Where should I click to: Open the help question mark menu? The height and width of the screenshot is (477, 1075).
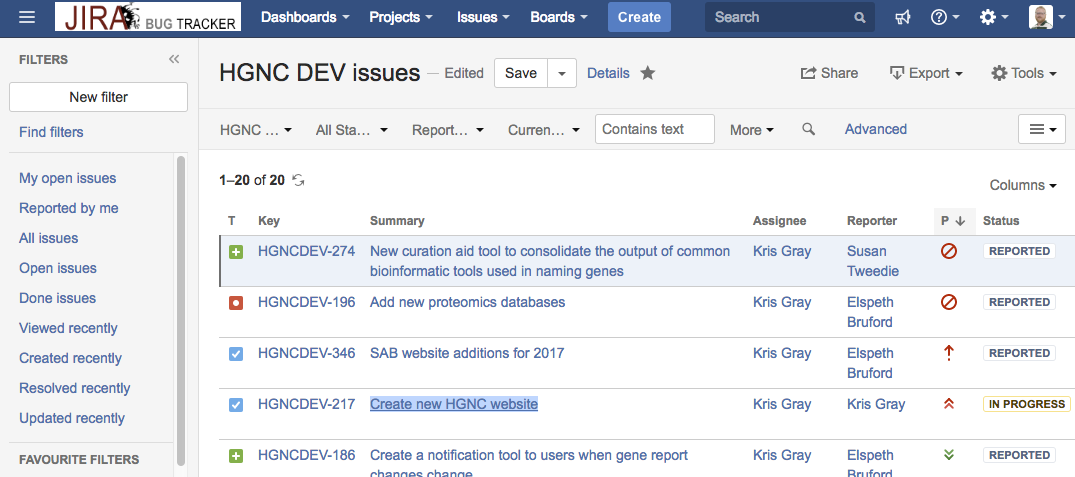click(944, 17)
